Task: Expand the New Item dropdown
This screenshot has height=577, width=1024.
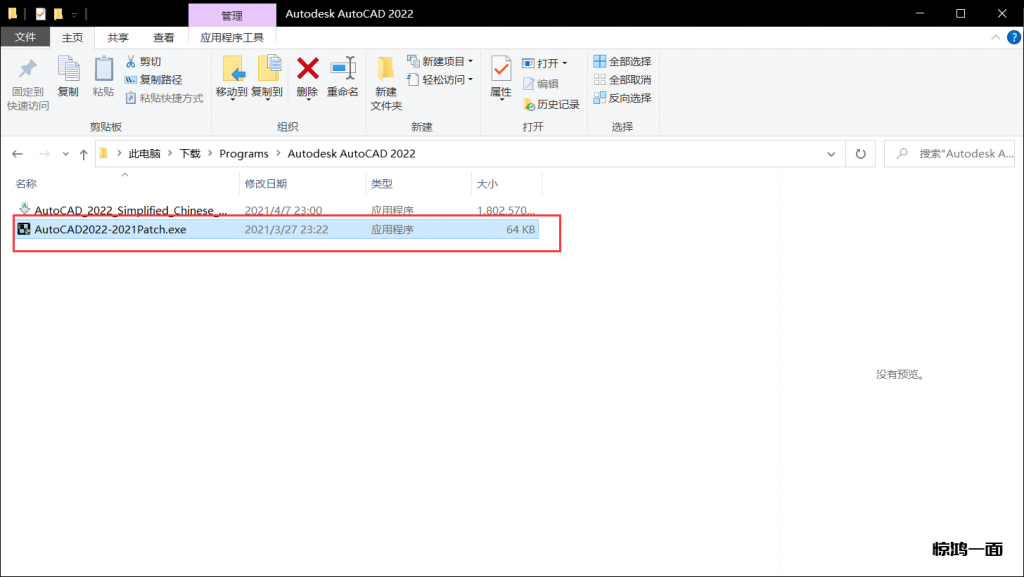Action: coord(472,62)
